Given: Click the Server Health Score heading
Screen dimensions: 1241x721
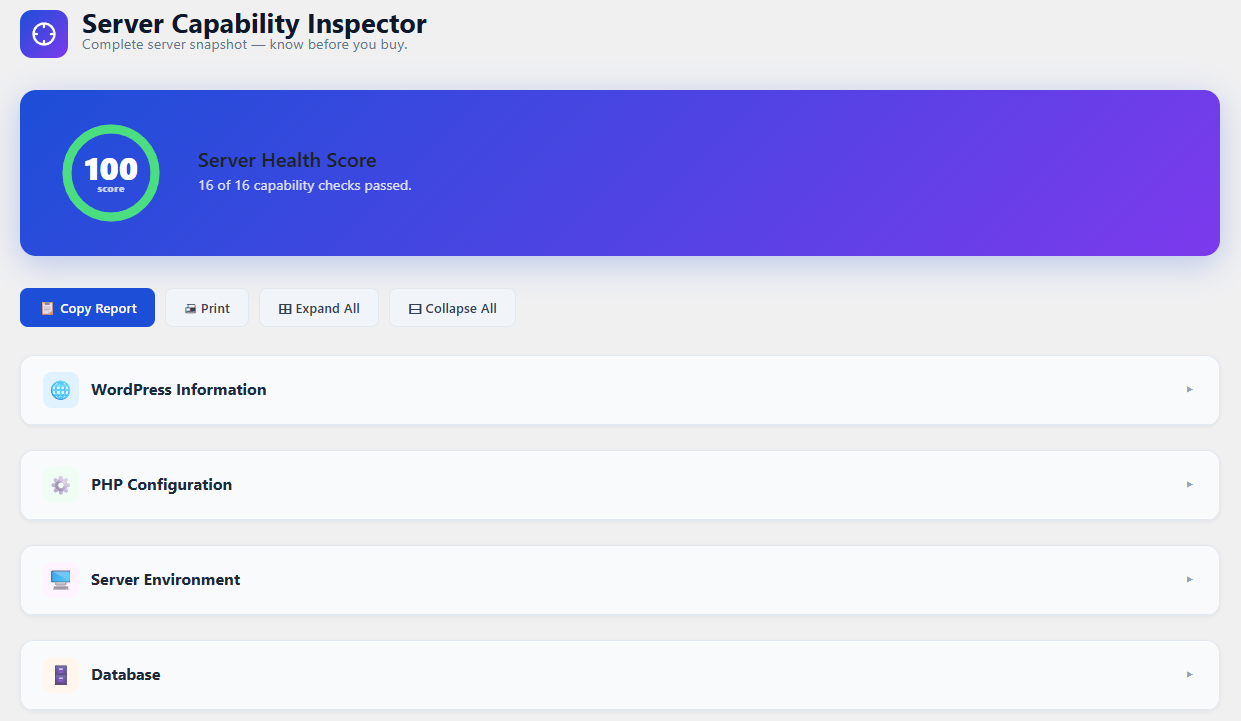Looking at the screenshot, I should pos(287,160).
